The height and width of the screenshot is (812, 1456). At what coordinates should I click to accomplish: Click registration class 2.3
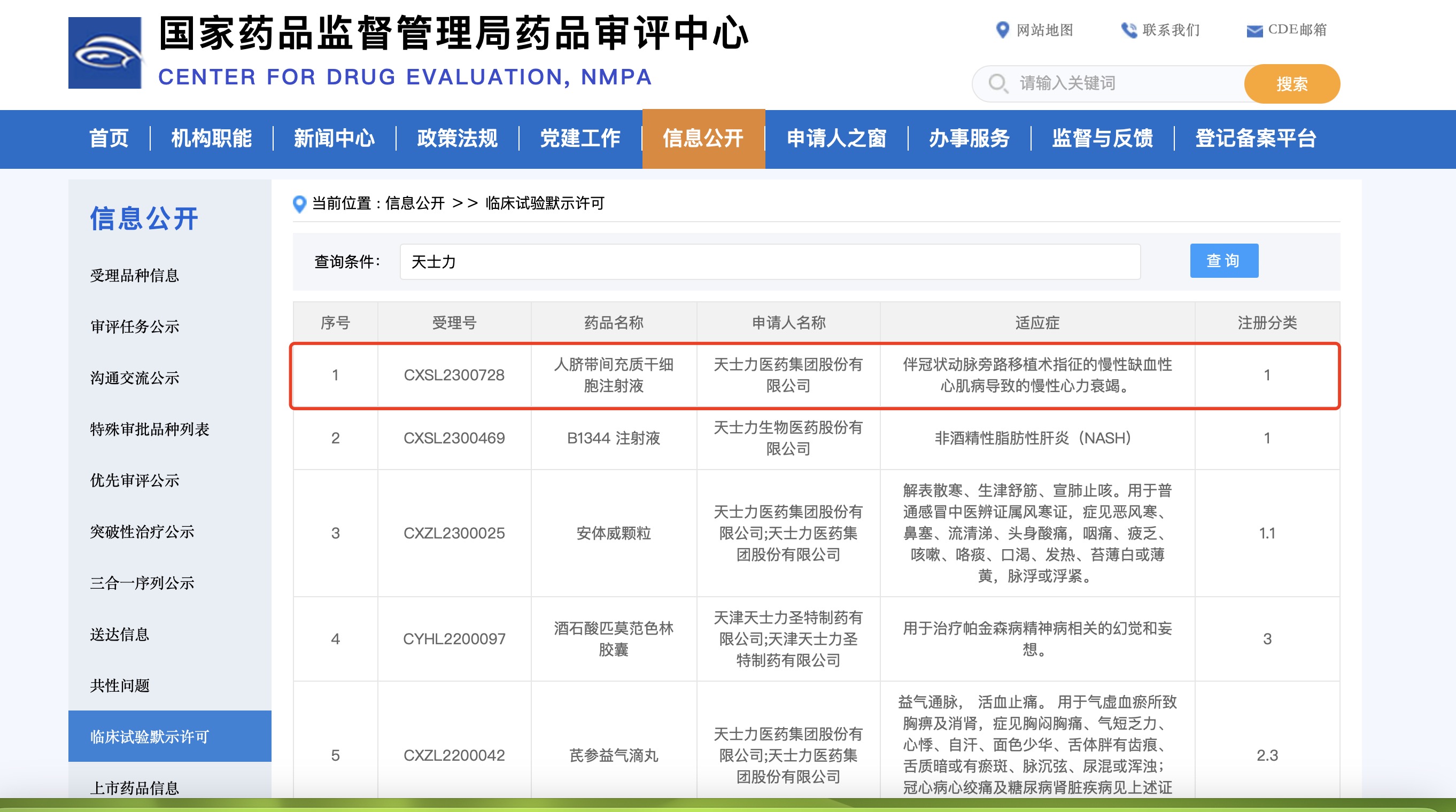click(1267, 755)
